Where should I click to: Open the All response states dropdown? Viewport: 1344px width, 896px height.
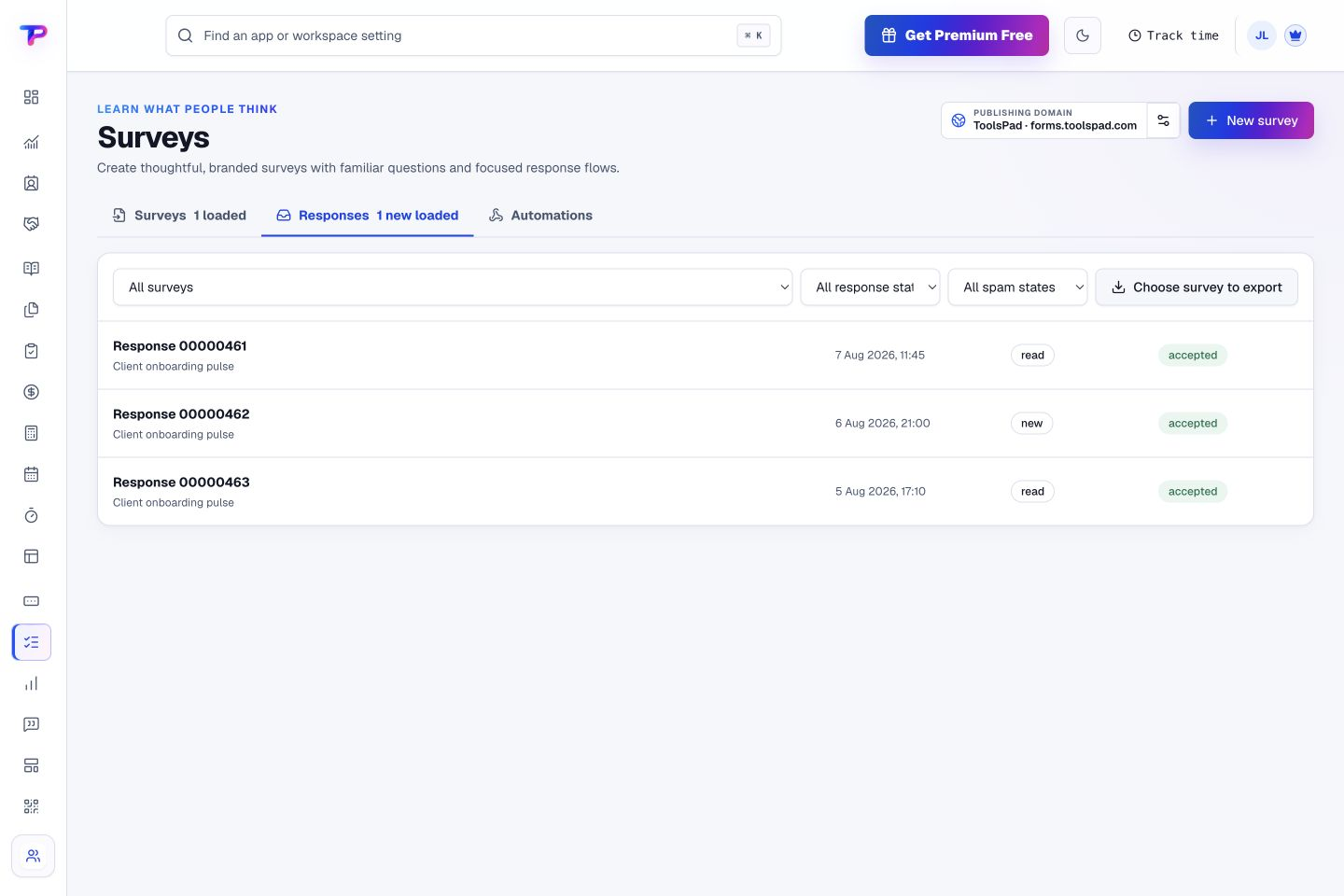(870, 287)
